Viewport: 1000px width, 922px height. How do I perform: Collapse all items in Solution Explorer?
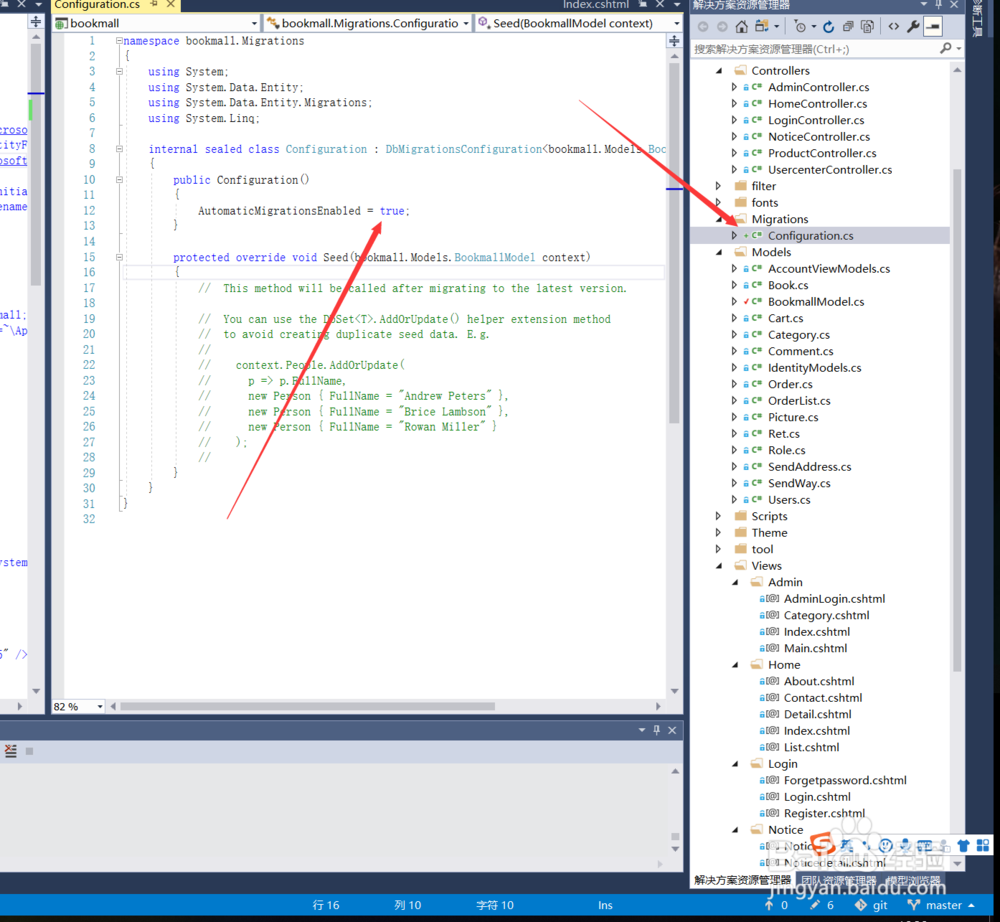tap(848, 26)
